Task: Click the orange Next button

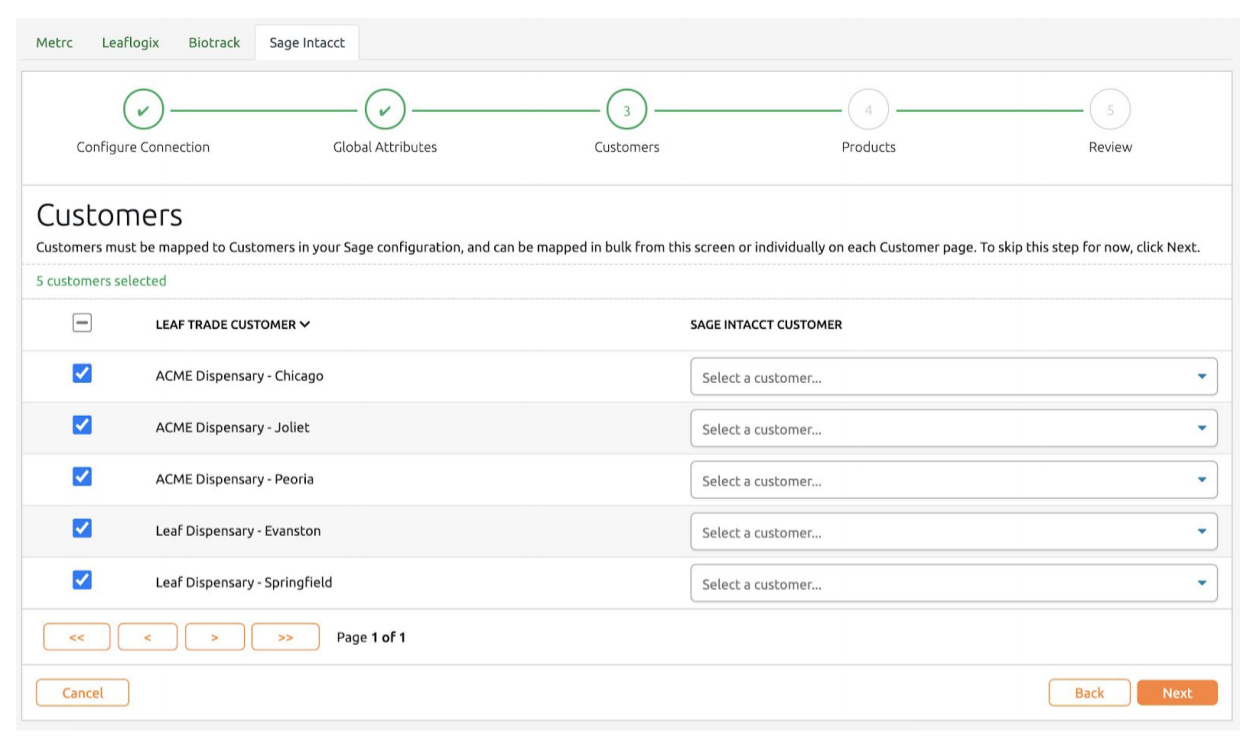Action: (1176, 693)
